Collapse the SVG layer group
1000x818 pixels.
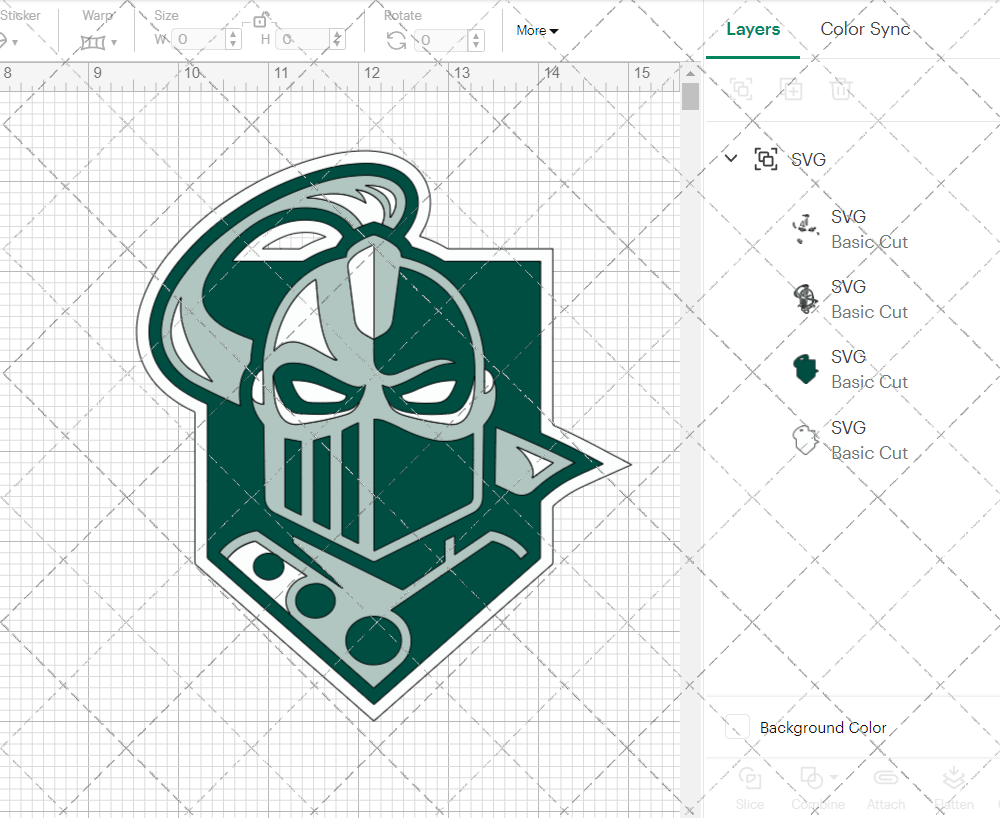click(x=730, y=158)
